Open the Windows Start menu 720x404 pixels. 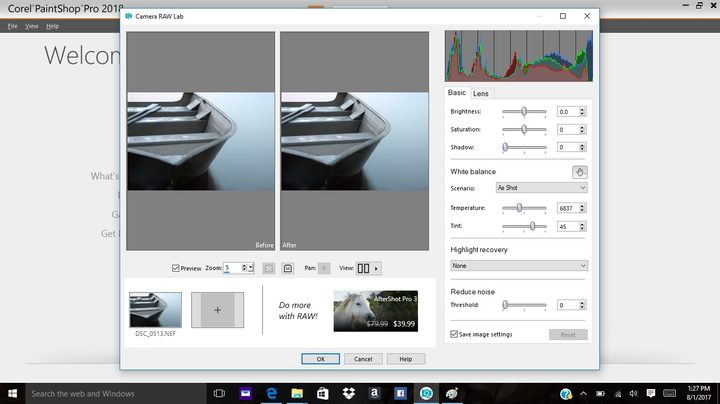(x=12, y=393)
